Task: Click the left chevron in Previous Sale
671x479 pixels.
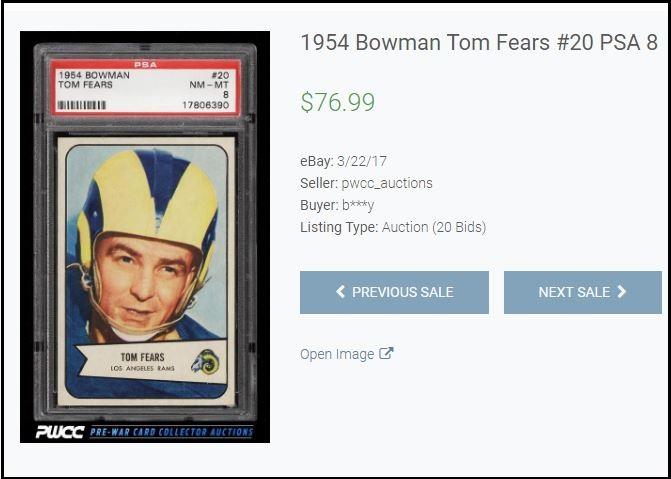Action: (x=340, y=292)
